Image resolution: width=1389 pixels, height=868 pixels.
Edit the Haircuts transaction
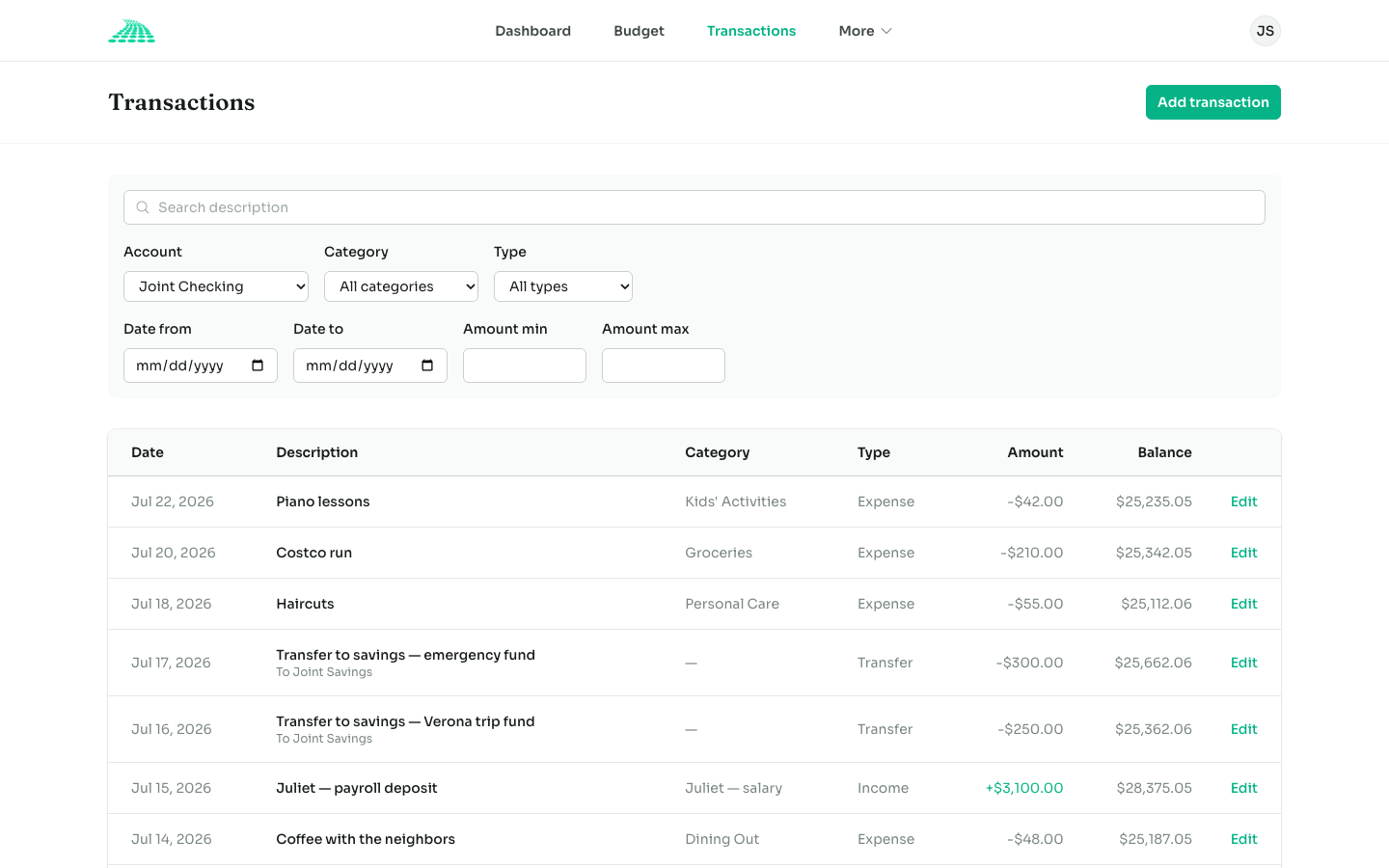pos(1243,604)
